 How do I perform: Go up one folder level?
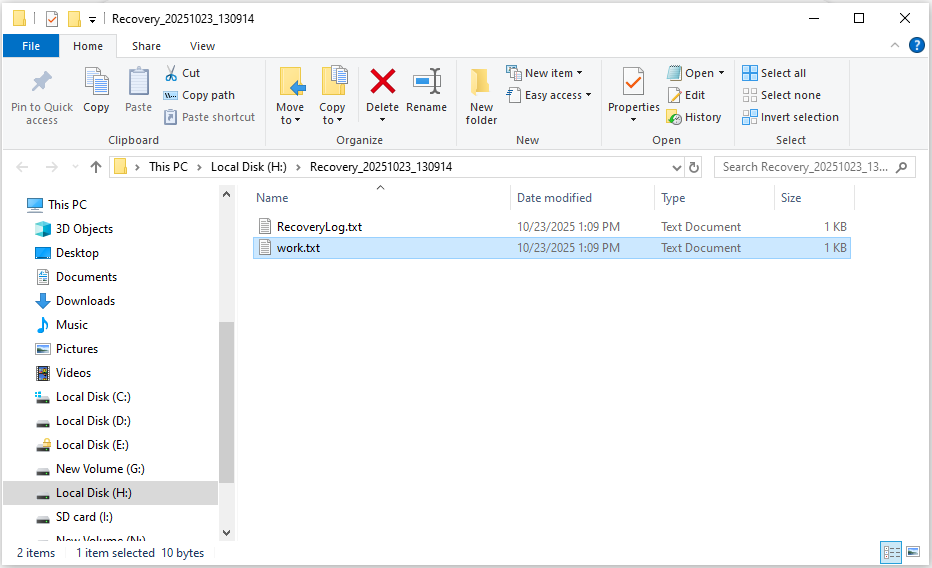click(96, 167)
